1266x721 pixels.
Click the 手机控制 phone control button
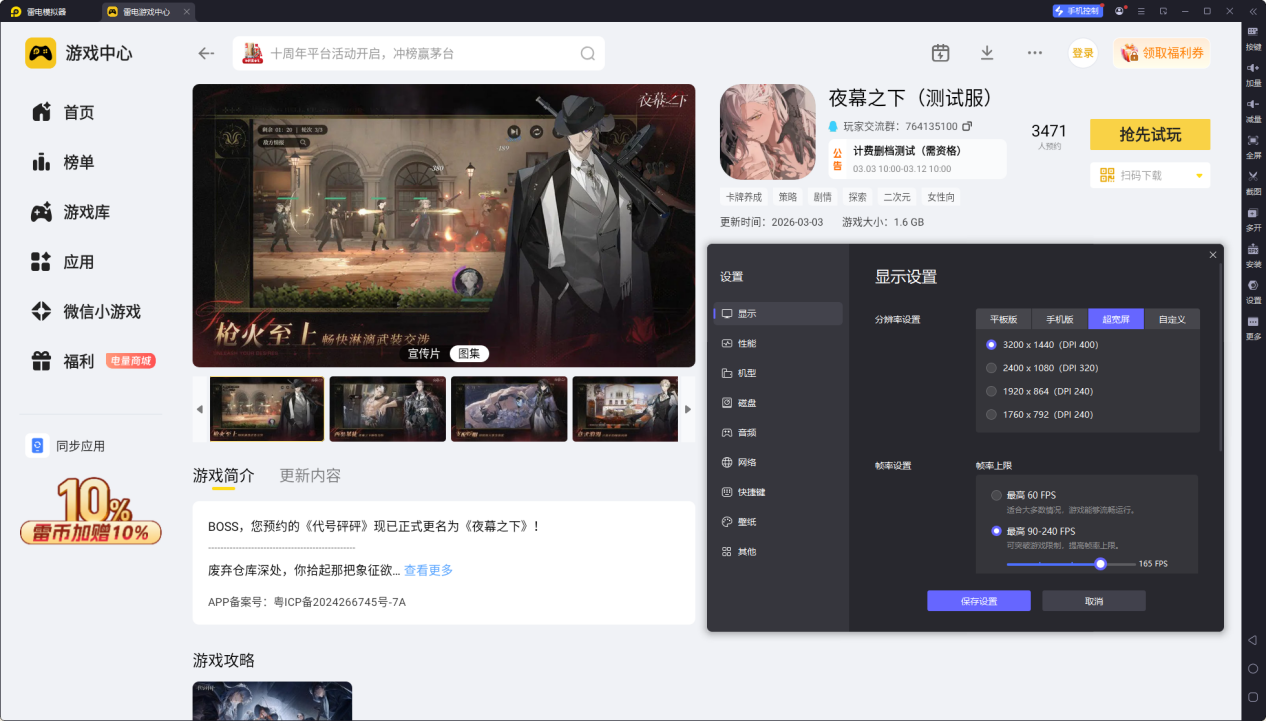pos(1077,11)
